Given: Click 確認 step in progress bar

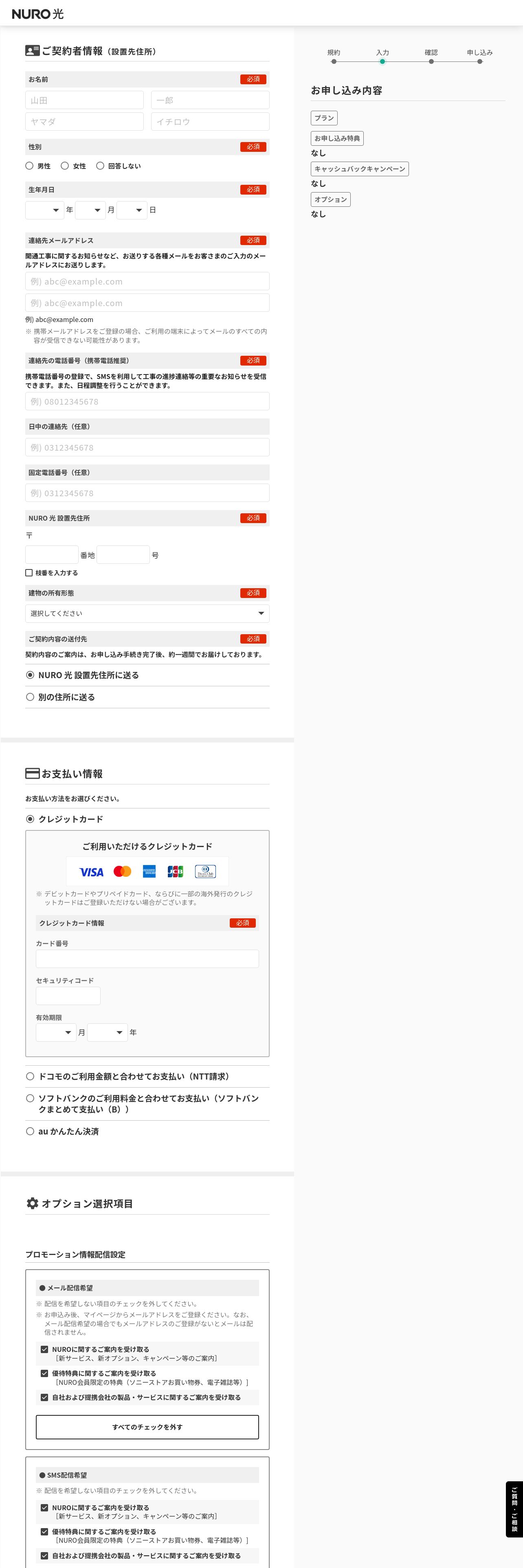Looking at the screenshot, I should 431,56.
